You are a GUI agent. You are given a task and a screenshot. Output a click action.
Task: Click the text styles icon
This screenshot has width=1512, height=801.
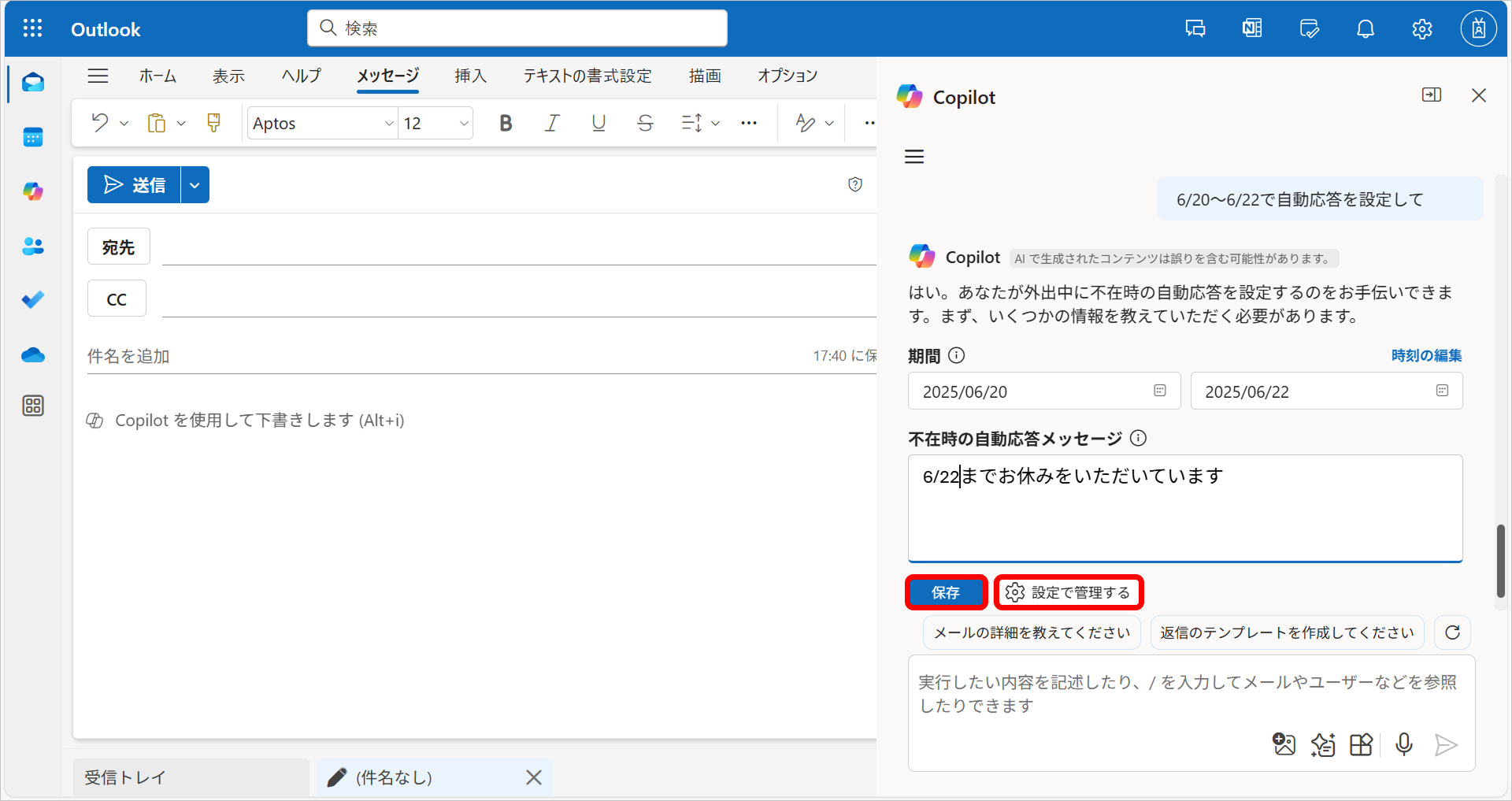805,123
